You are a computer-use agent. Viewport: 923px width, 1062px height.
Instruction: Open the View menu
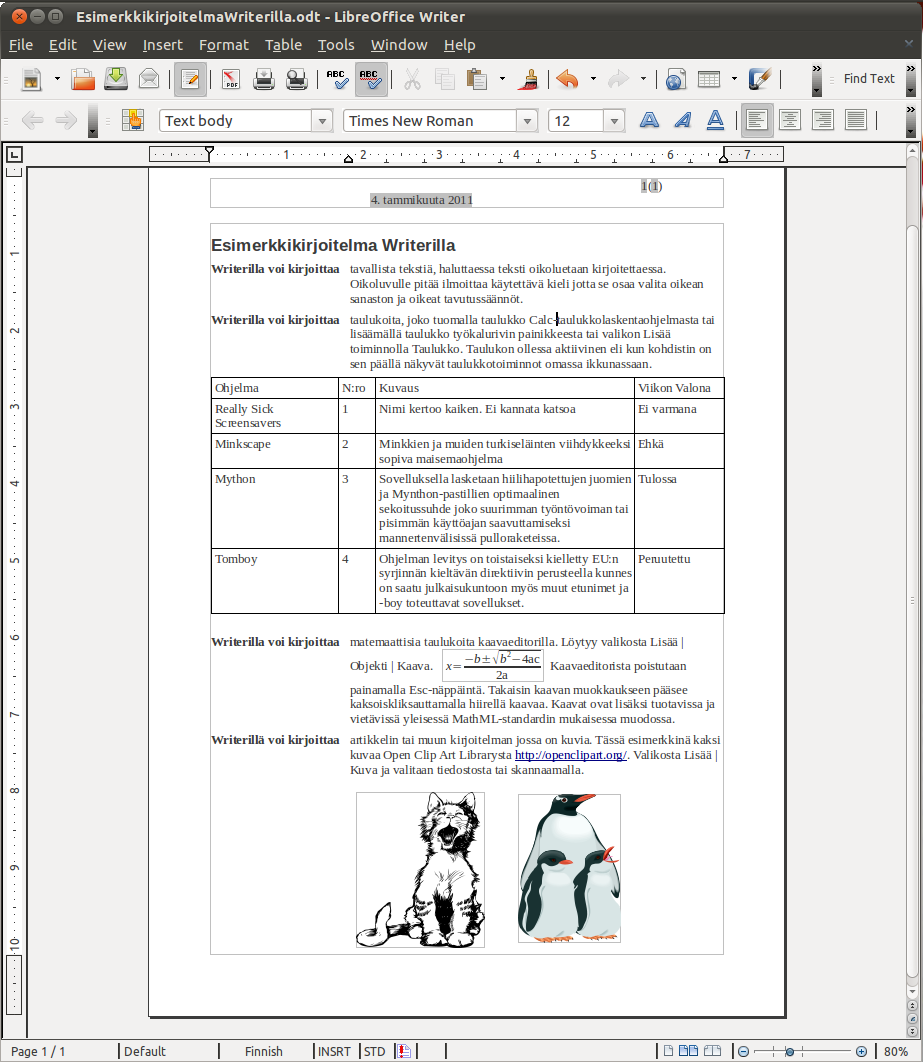pyautogui.click(x=110, y=45)
